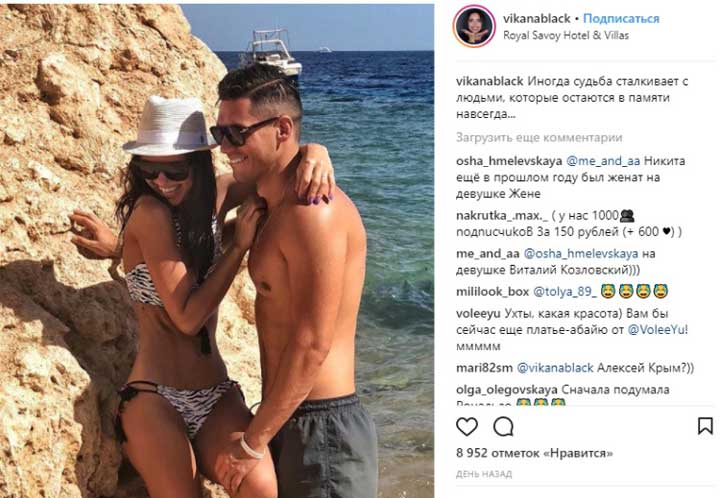Open osha_hmelevskaya commenter profile

coord(509,161)
